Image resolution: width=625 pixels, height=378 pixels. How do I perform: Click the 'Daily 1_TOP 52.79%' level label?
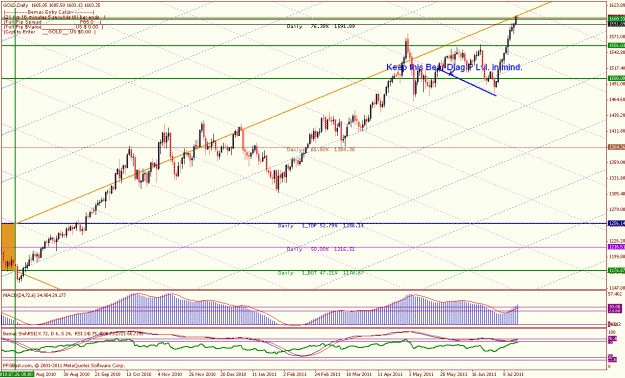click(x=320, y=226)
